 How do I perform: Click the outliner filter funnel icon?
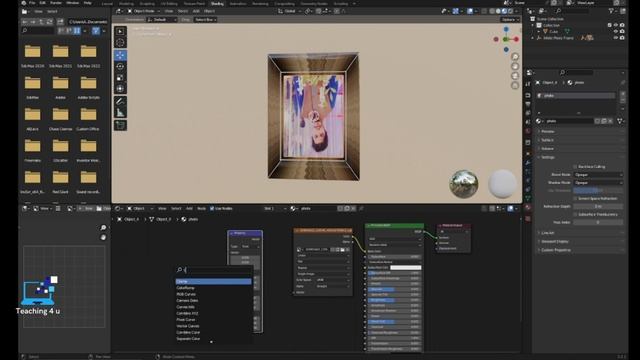[x=611, y=11]
